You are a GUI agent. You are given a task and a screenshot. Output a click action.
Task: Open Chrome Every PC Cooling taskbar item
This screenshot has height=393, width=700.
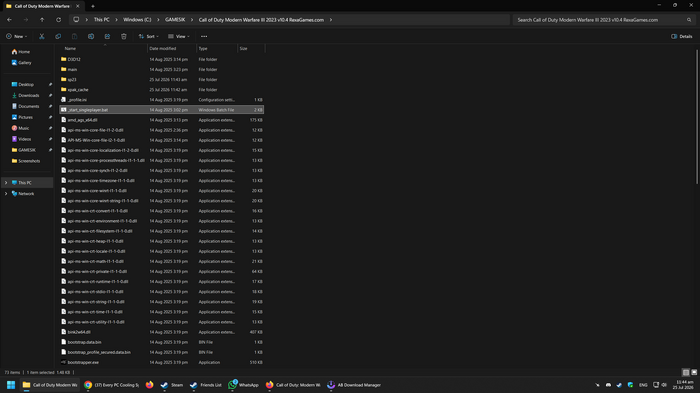tap(112, 385)
